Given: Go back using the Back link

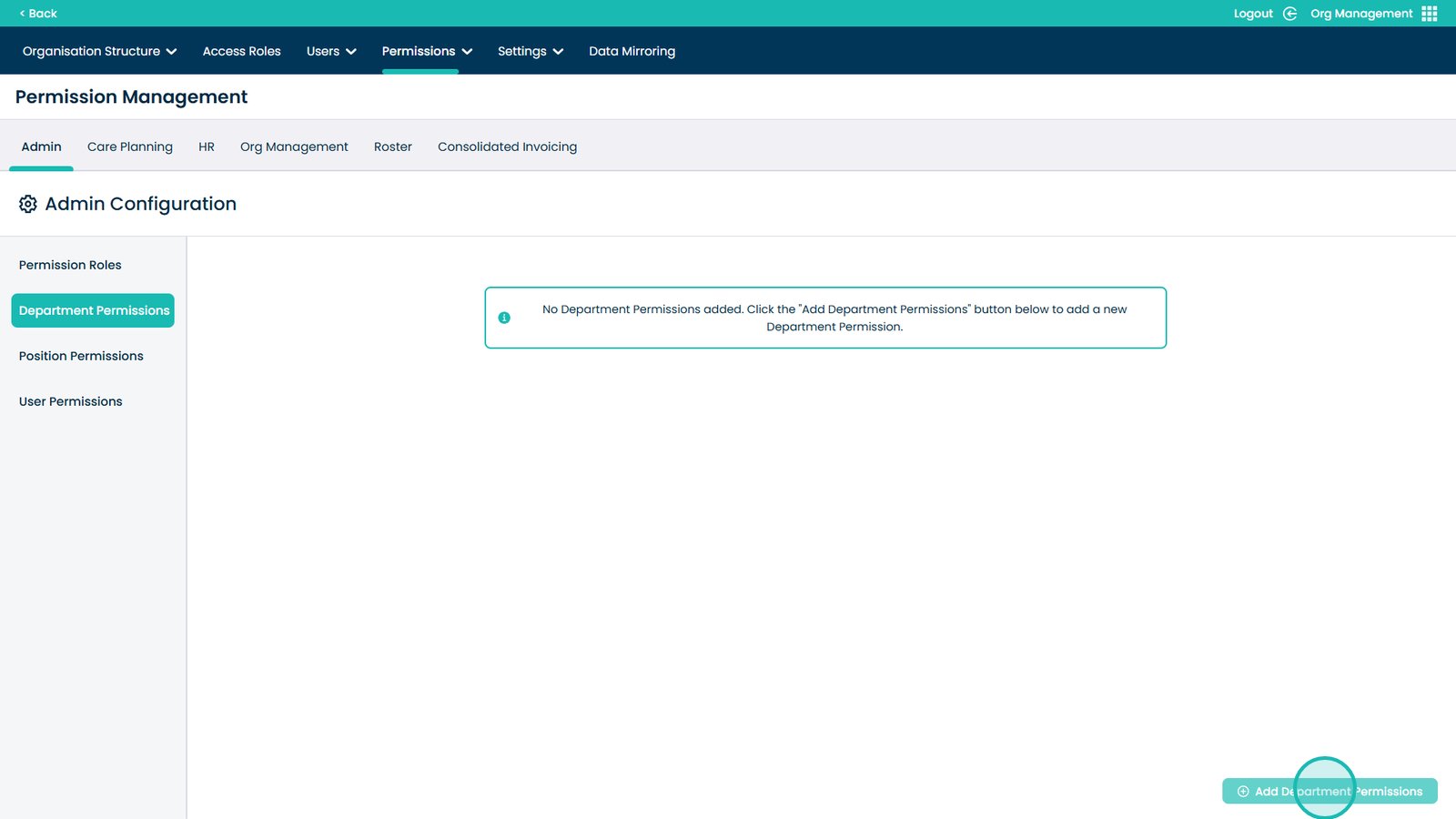Looking at the screenshot, I should 38,14.
